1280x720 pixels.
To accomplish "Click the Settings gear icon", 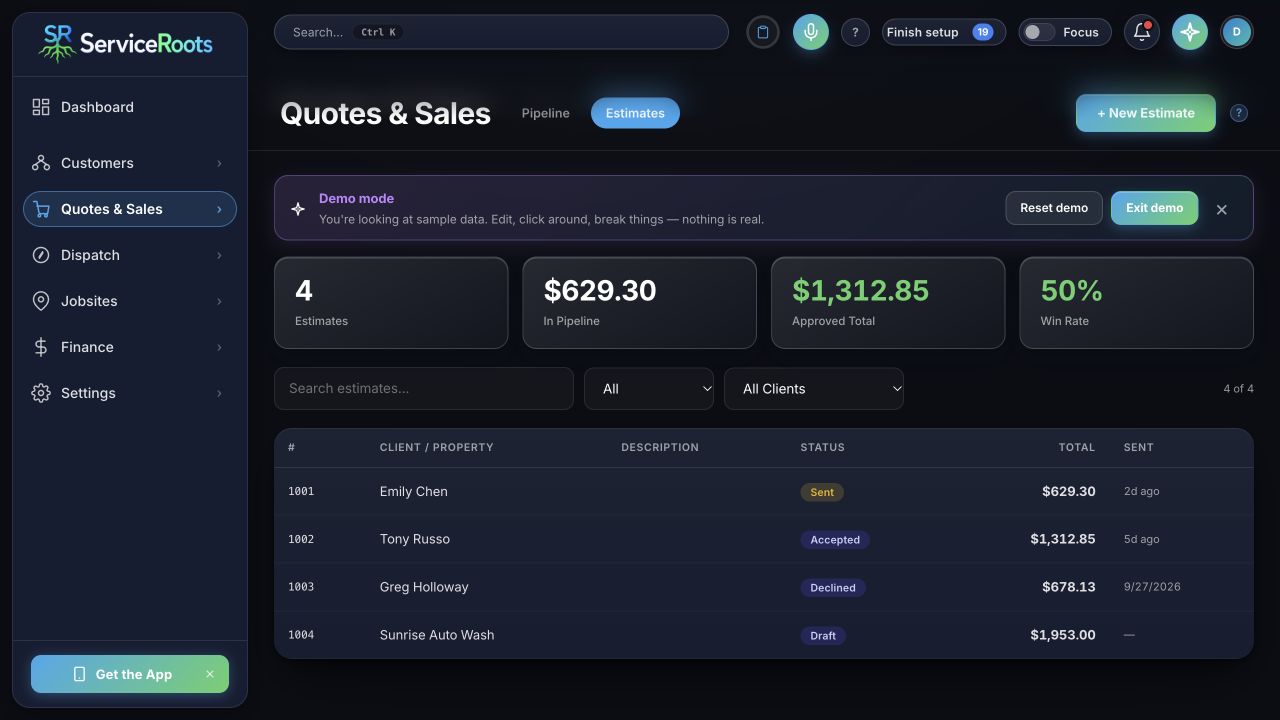I will 41,393.
